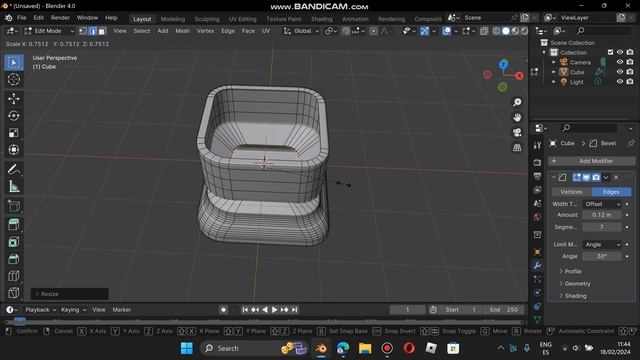Open the Object properties orange square tab
The width and height of the screenshot is (640, 360).
(x=537, y=252)
